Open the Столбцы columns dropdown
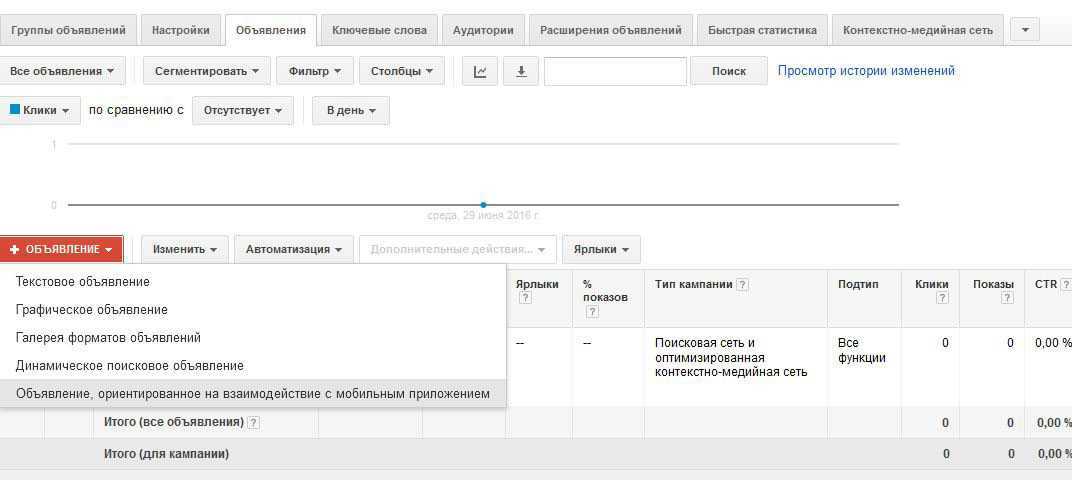 tap(401, 71)
